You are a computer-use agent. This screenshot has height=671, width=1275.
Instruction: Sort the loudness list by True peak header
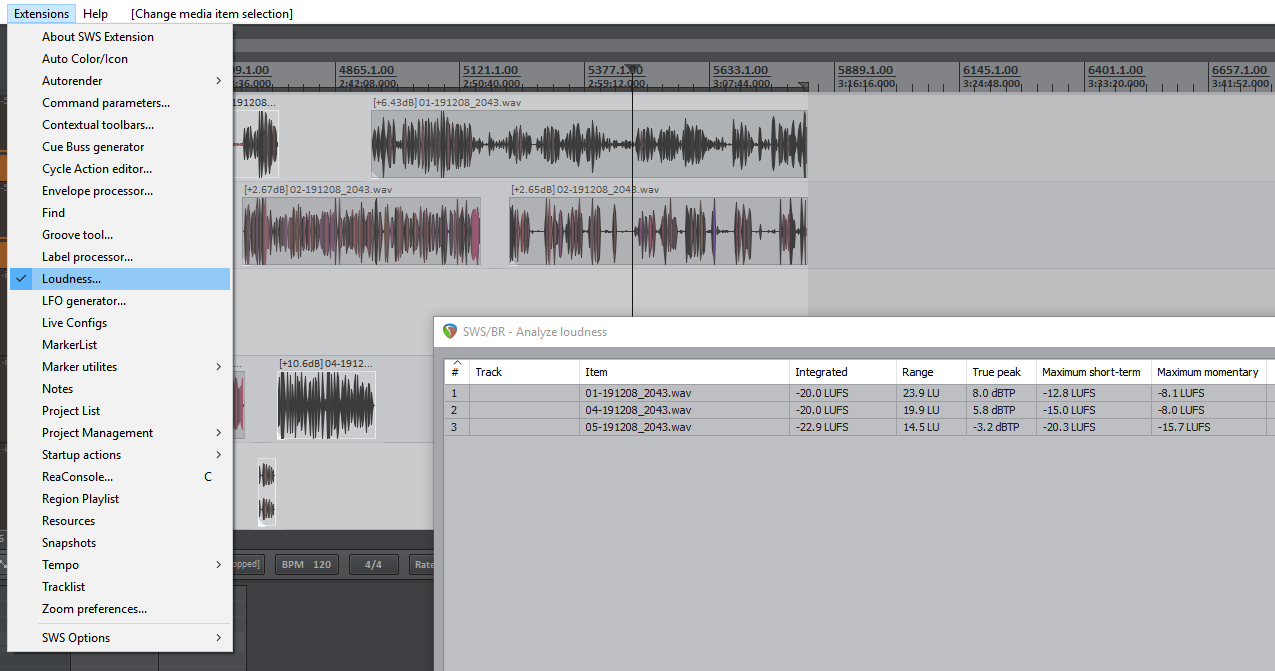click(x=996, y=372)
